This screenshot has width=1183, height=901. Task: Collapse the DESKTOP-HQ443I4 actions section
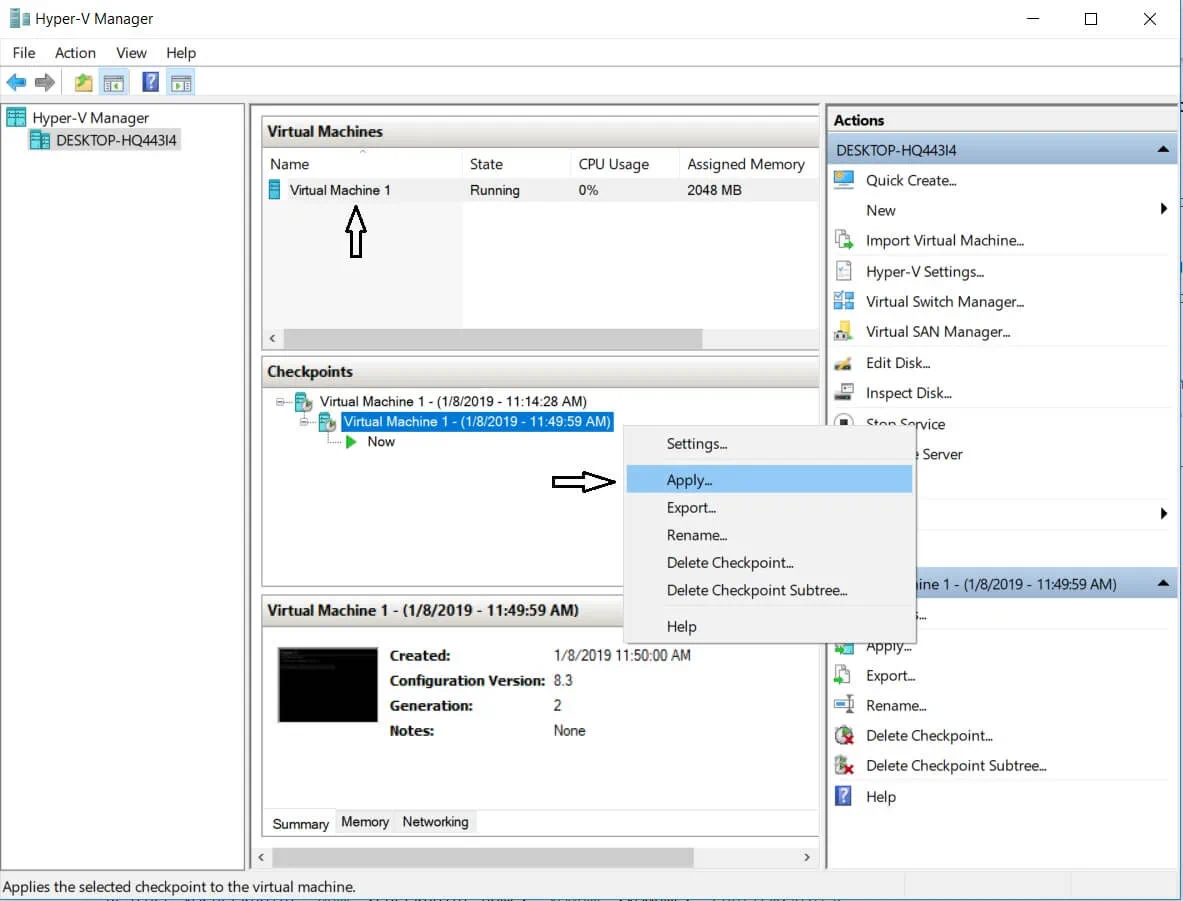tap(1162, 150)
